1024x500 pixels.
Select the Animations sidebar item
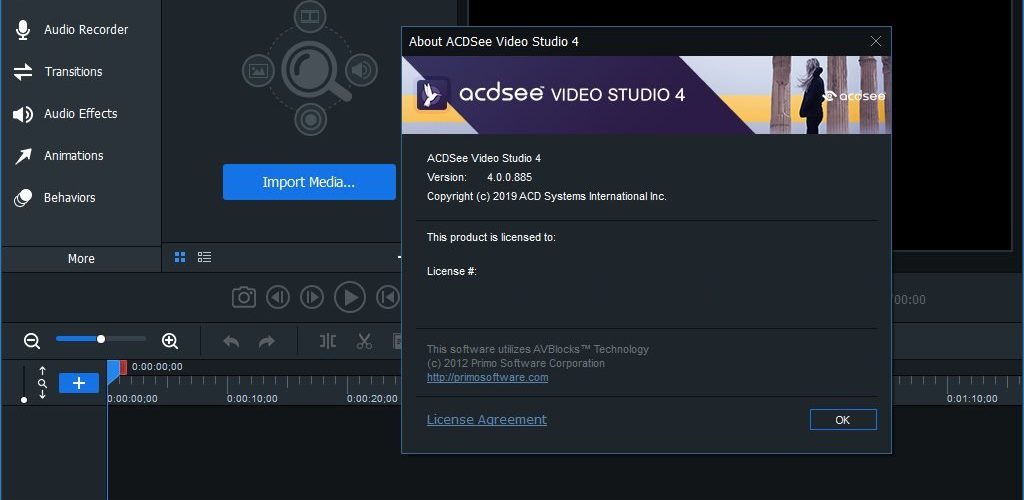click(x=81, y=155)
